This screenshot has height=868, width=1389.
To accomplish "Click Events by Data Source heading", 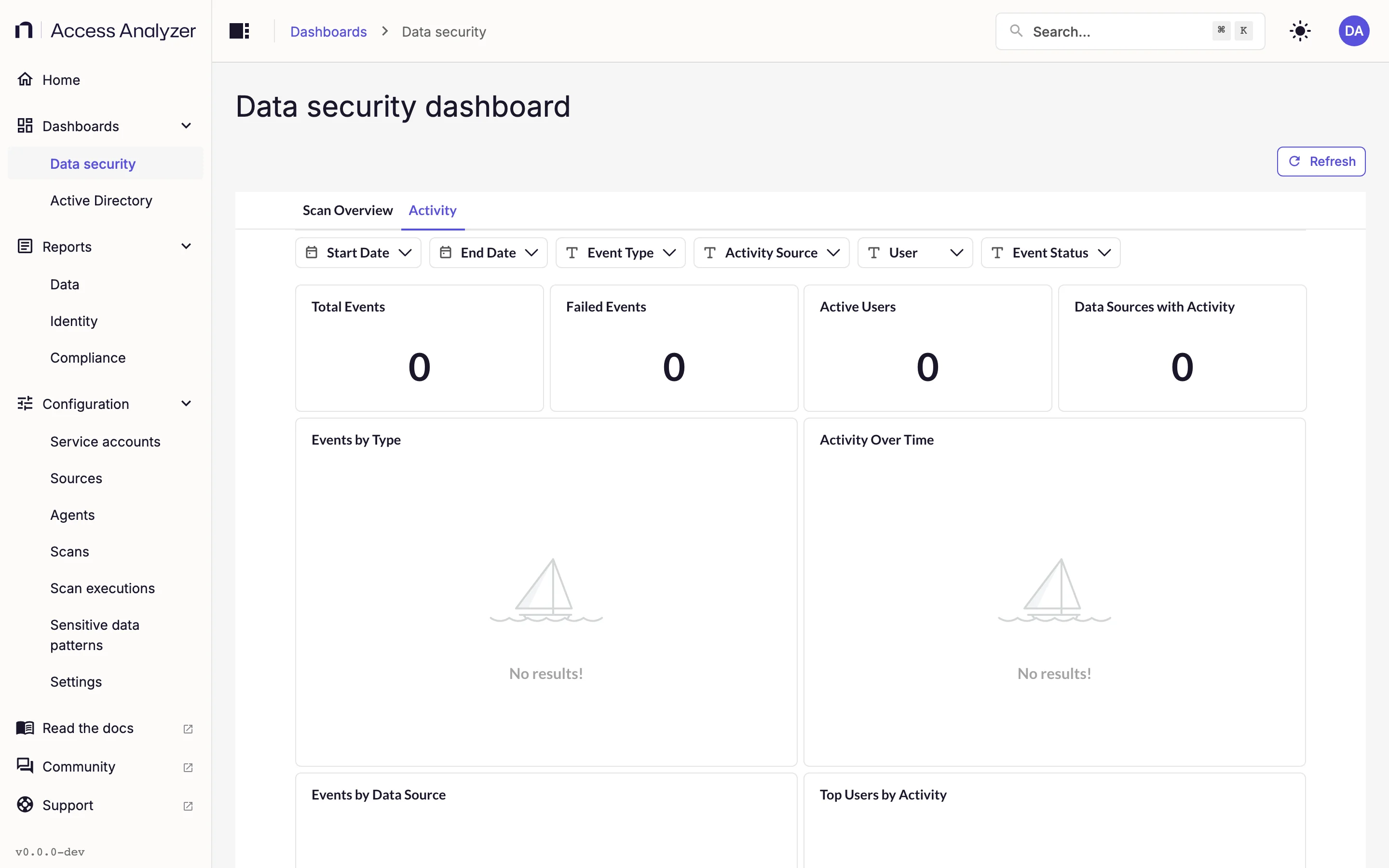I will click(x=378, y=795).
